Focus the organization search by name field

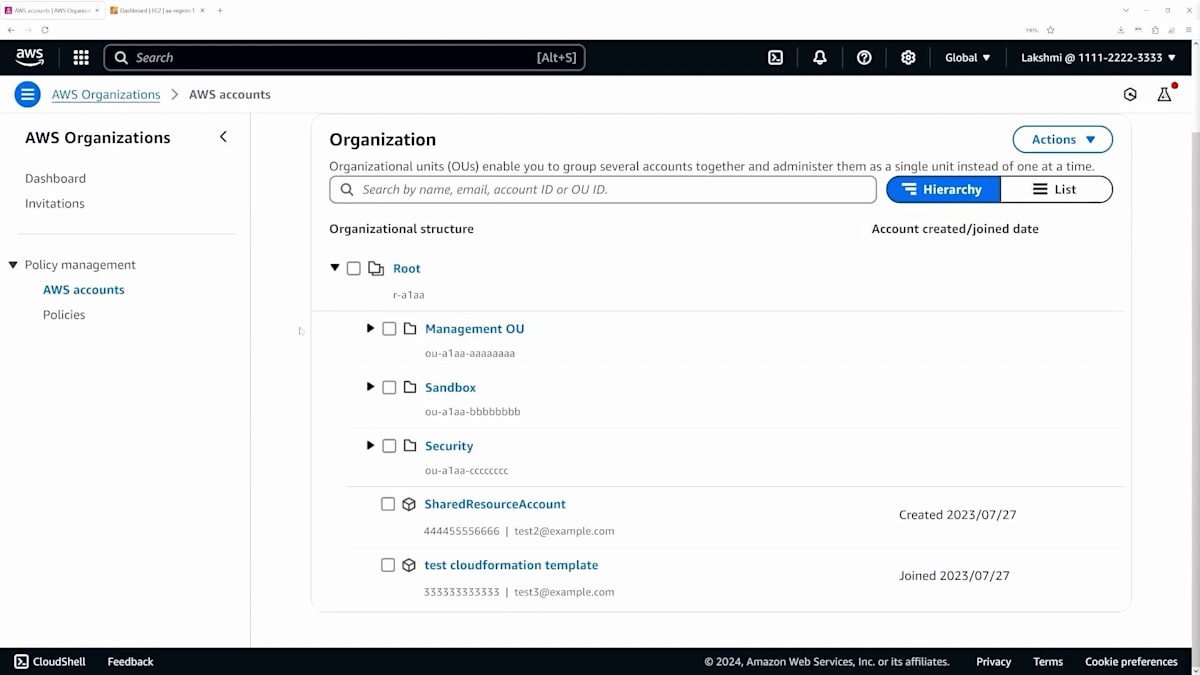point(603,189)
